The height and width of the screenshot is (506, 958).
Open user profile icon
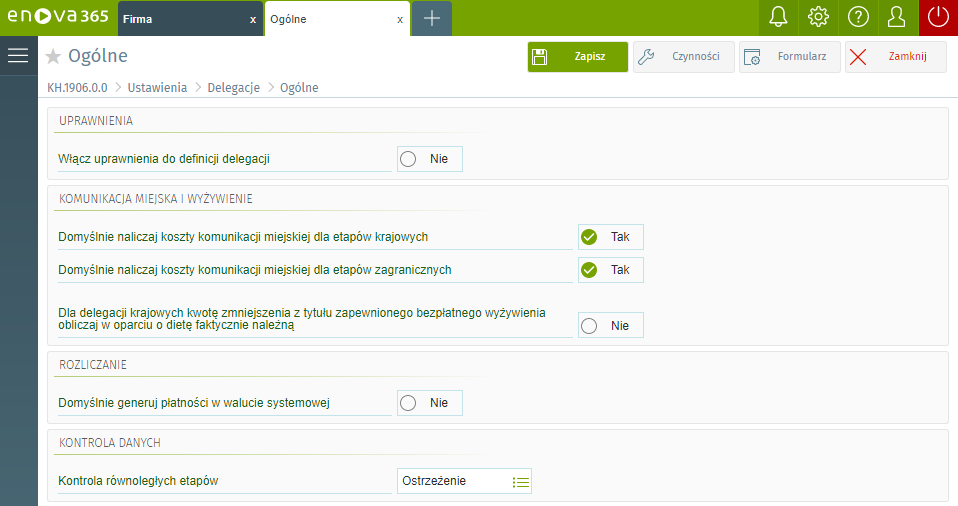pos(897,17)
